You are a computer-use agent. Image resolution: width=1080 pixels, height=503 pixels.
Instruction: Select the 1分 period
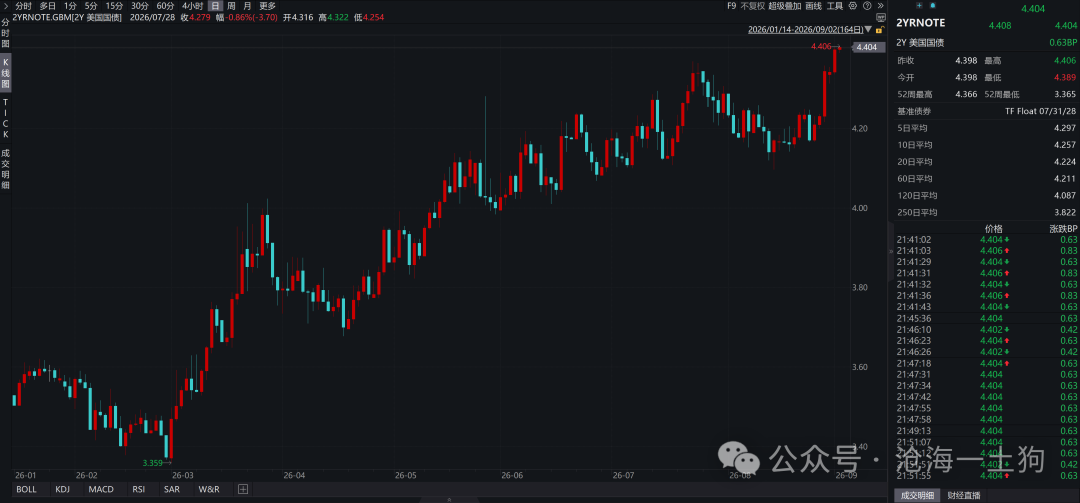[x=70, y=6]
